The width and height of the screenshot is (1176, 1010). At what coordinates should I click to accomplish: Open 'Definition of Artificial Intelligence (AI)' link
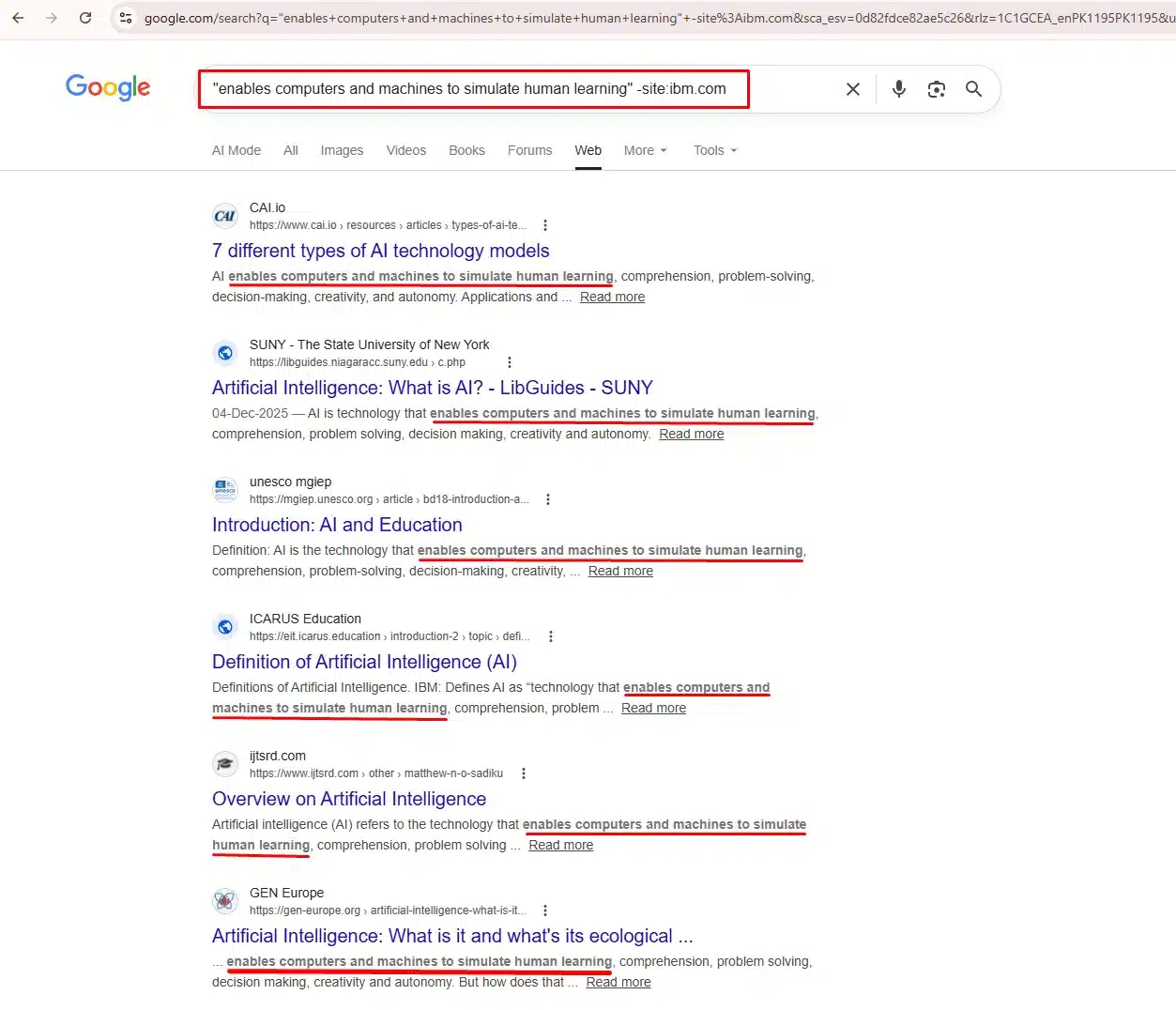click(364, 662)
